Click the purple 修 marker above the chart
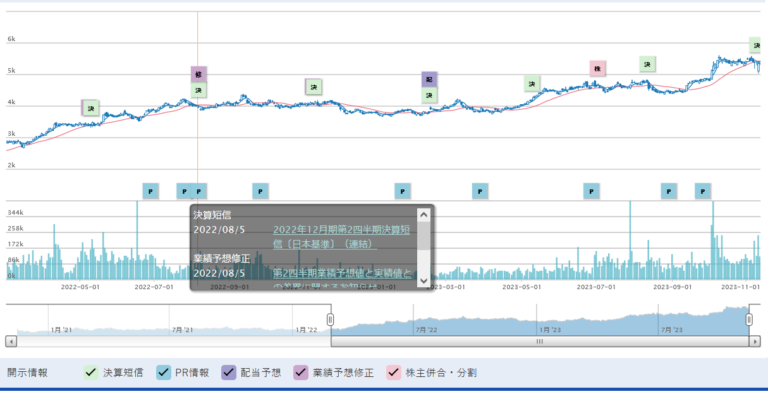The height and width of the screenshot is (394, 768). click(x=198, y=74)
